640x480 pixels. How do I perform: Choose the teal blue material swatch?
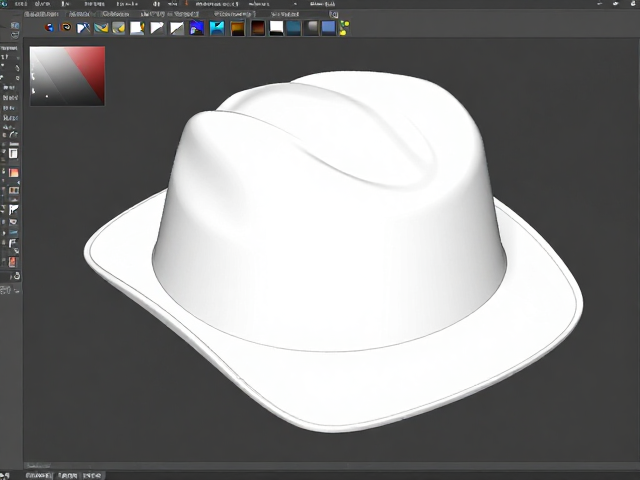tap(294, 28)
